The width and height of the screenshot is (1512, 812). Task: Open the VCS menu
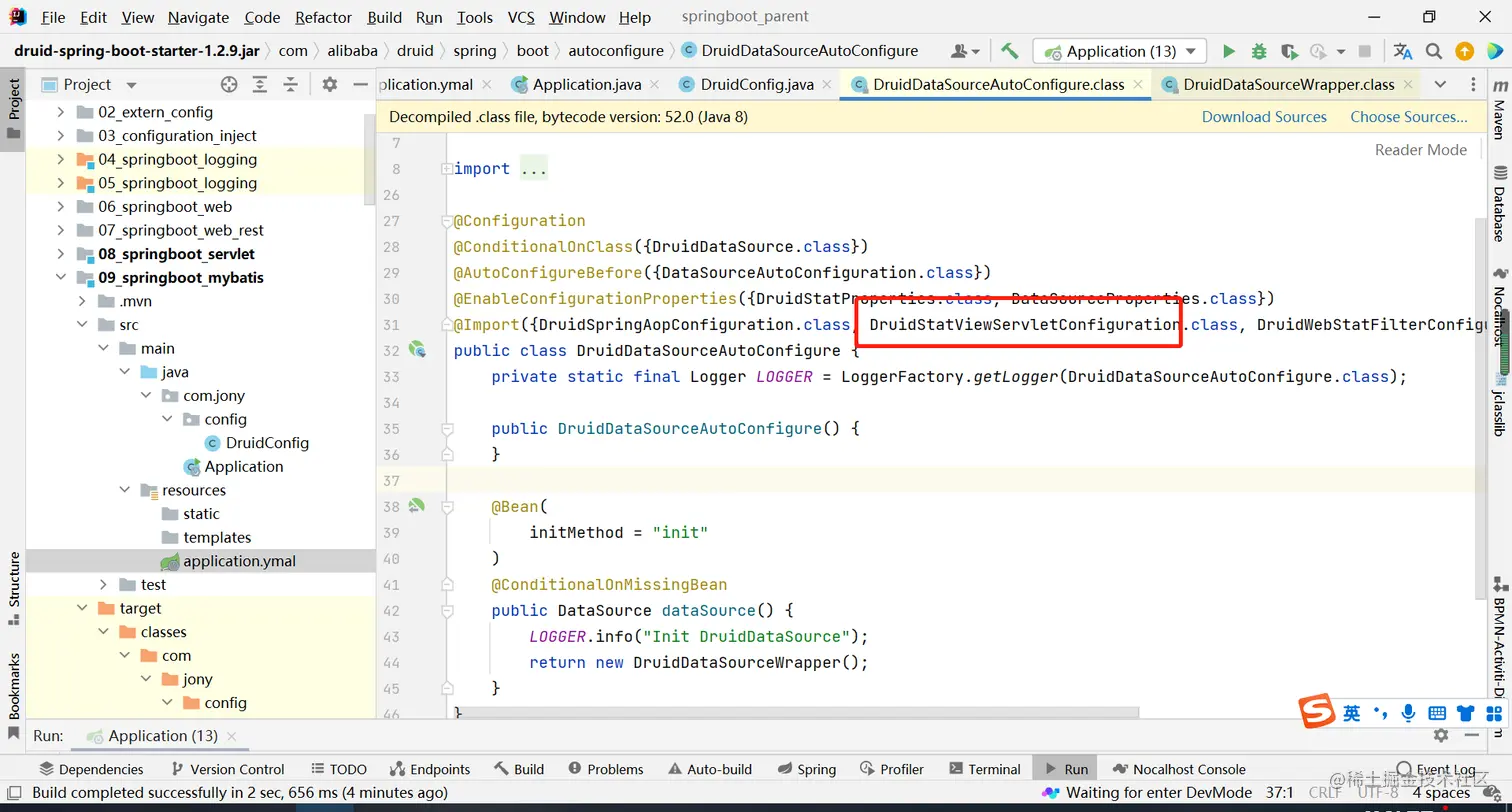pyautogui.click(x=521, y=17)
